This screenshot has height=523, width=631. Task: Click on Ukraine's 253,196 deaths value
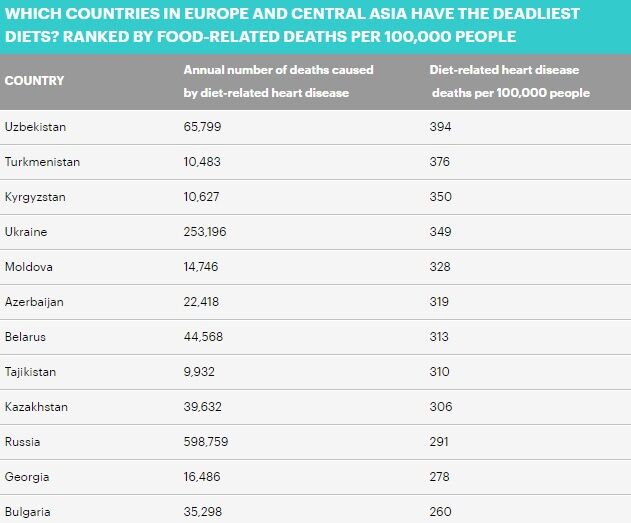[x=205, y=232]
